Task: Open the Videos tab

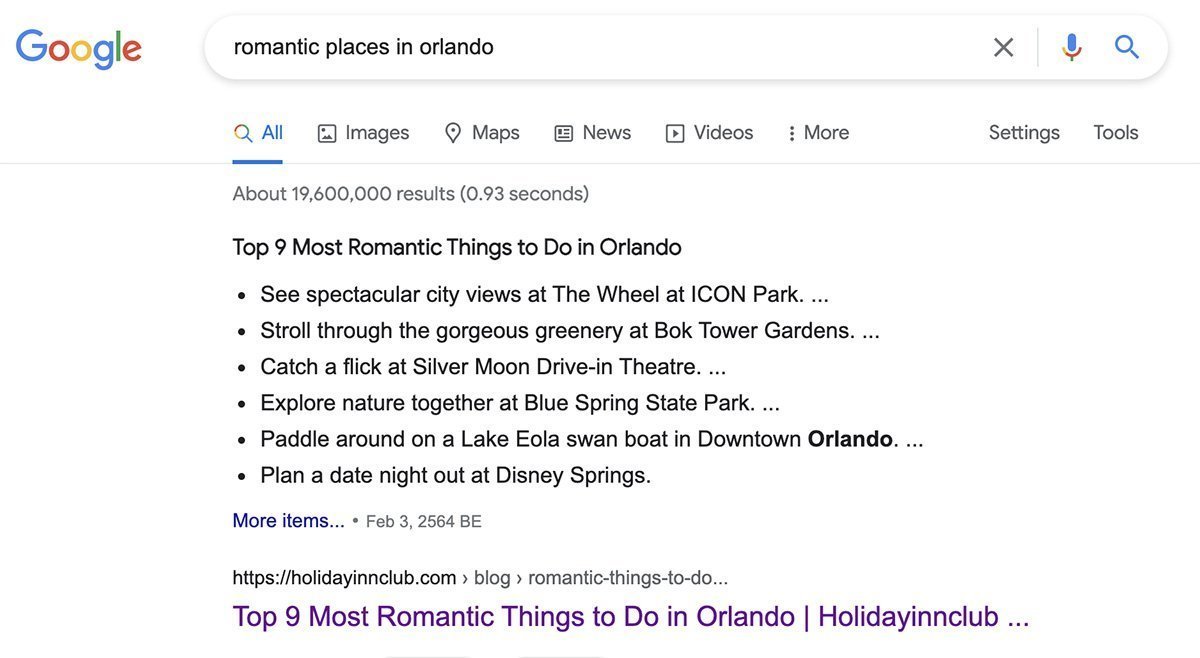Action: point(709,133)
